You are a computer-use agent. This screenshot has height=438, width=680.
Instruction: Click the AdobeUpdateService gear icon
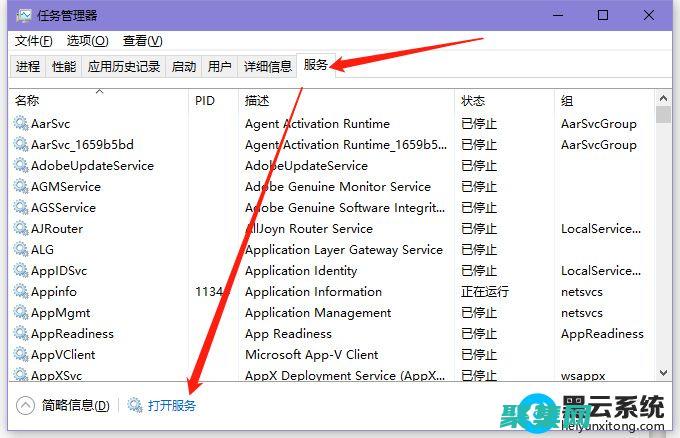click(x=21, y=166)
